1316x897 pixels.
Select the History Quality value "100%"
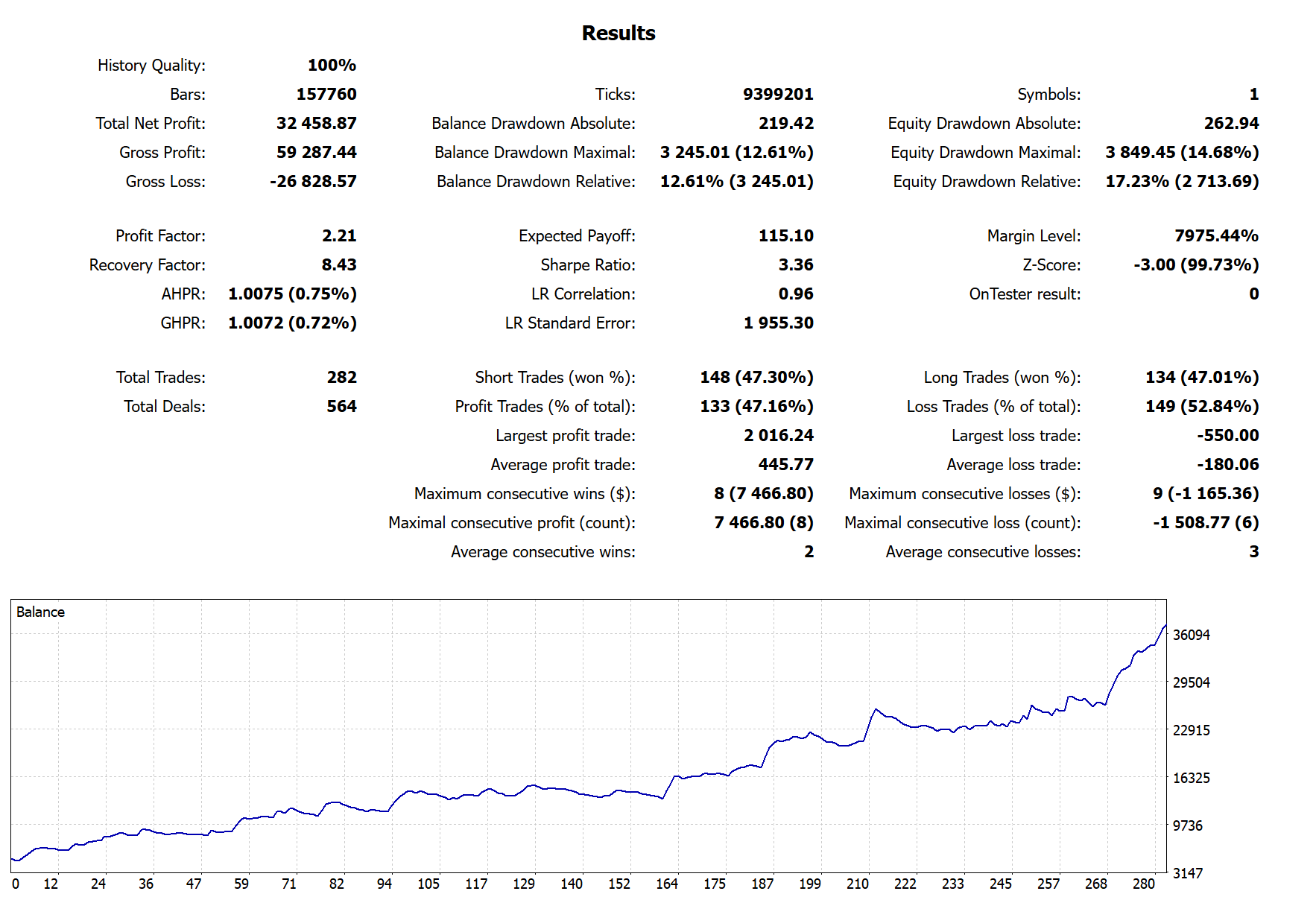tap(332, 66)
